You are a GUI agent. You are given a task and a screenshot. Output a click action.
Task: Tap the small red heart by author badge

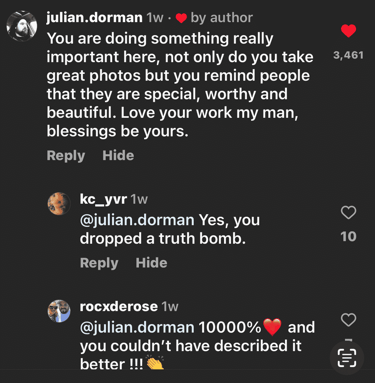181,18
